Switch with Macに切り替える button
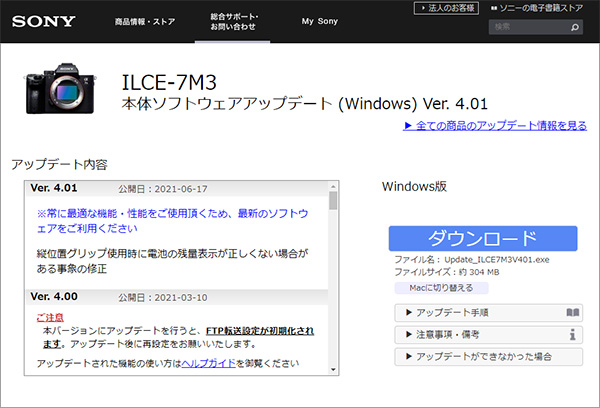The image size is (600, 408). pyautogui.click(x=441, y=288)
